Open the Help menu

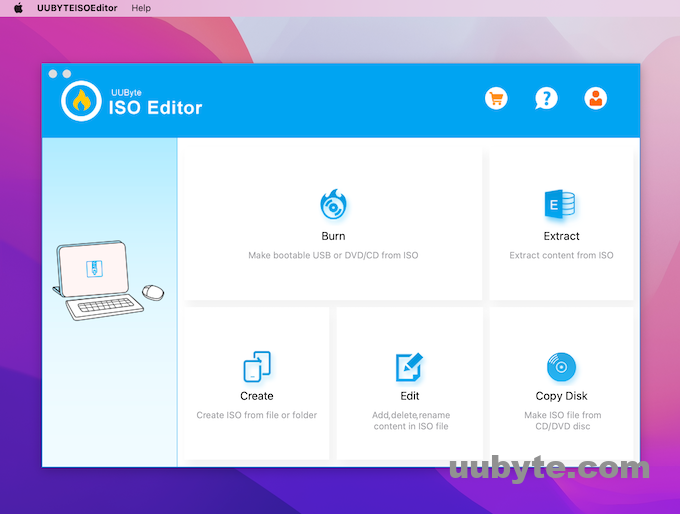point(141,8)
